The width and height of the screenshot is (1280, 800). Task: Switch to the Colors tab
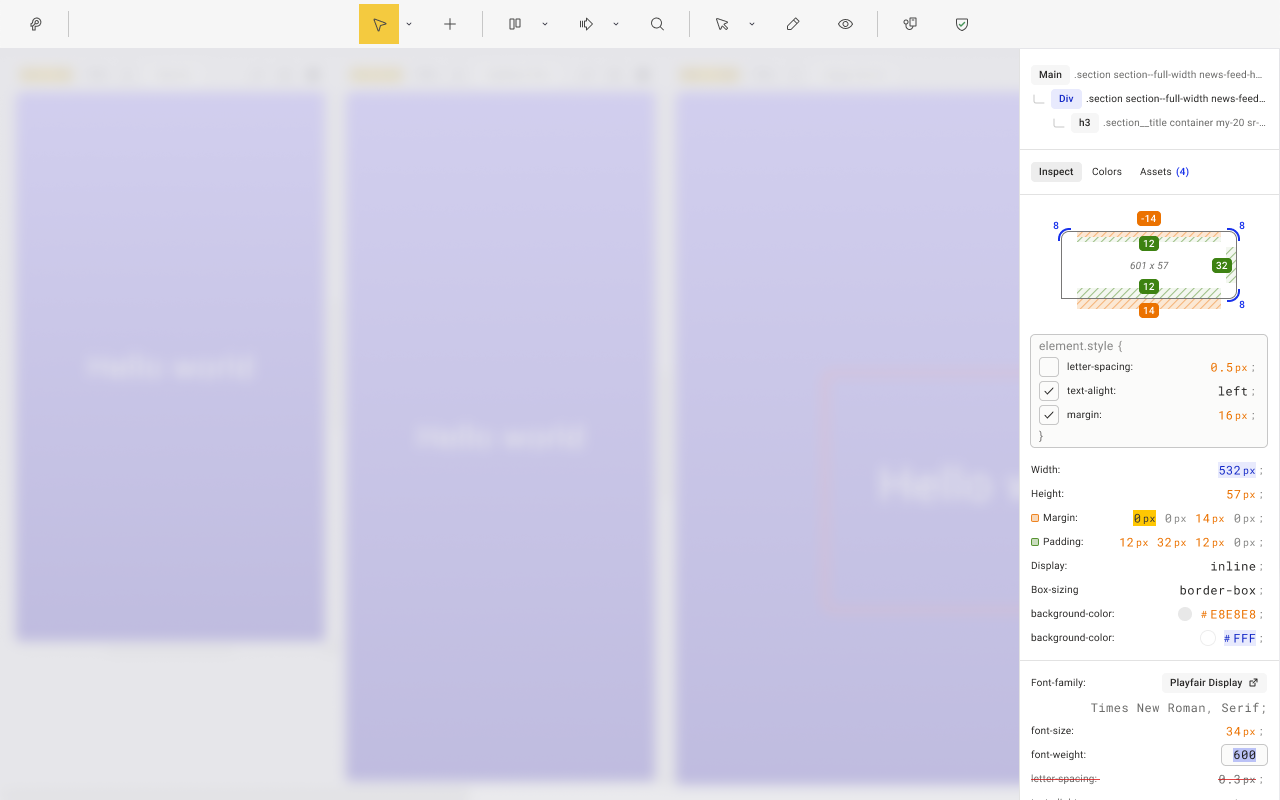[1107, 172]
